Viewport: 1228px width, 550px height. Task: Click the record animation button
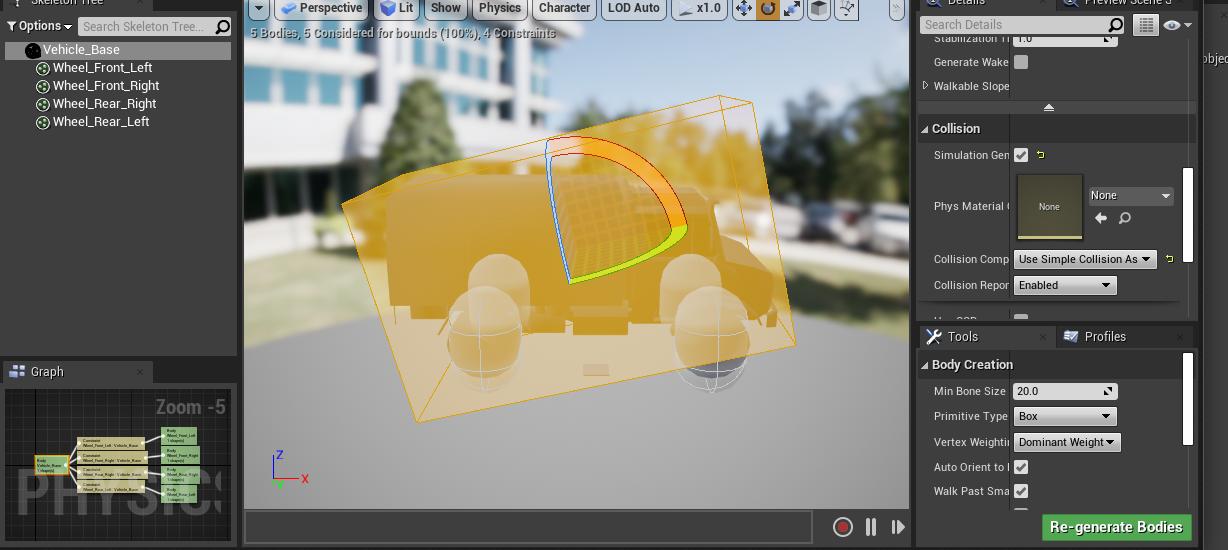843,527
